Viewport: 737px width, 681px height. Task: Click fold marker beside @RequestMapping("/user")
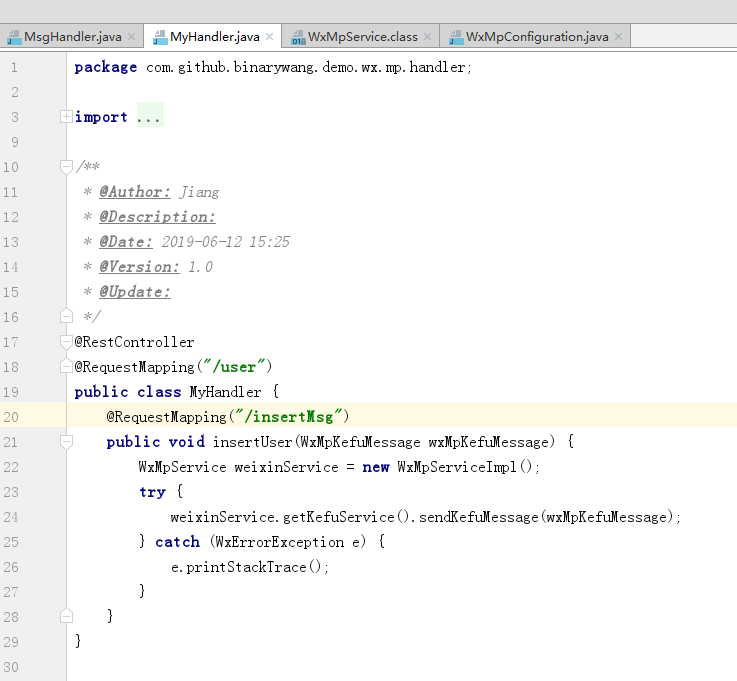click(66, 366)
